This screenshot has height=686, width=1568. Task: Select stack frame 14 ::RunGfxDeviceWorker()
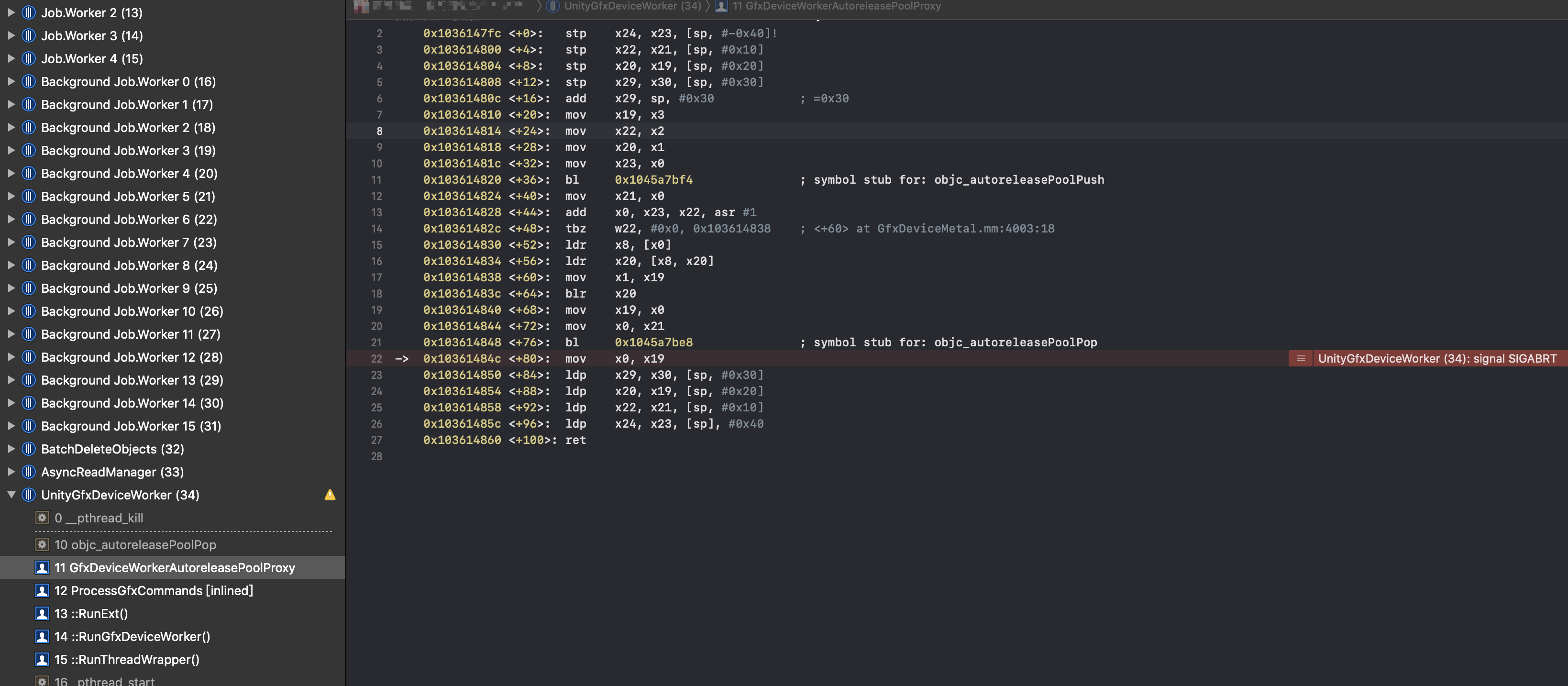coord(132,637)
